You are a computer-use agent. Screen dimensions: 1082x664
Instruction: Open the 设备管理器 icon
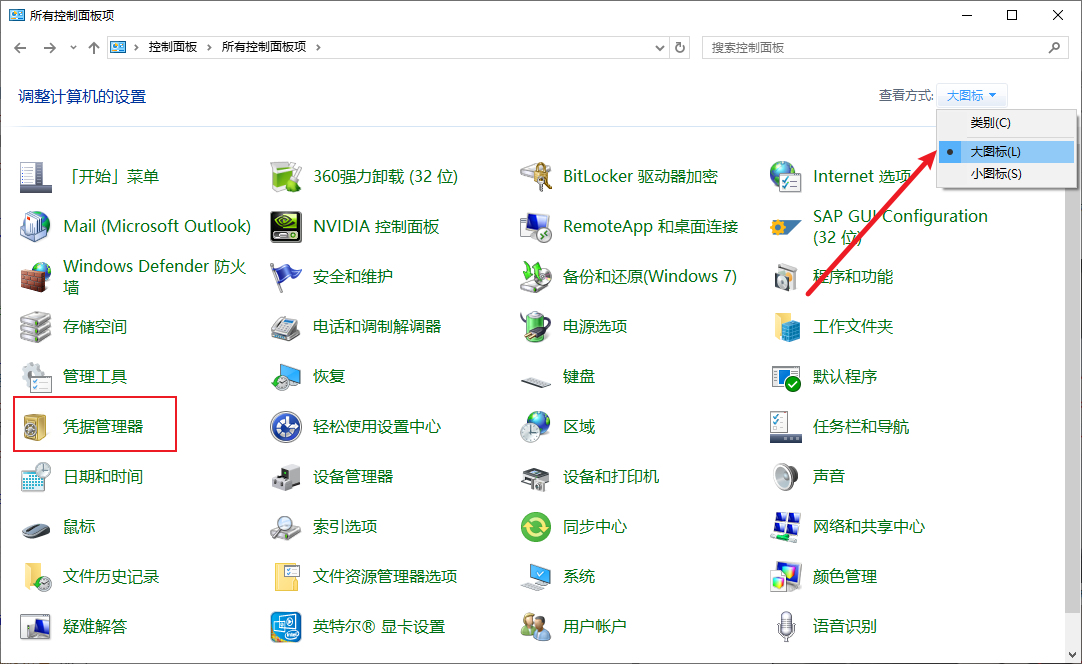coord(286,477)
